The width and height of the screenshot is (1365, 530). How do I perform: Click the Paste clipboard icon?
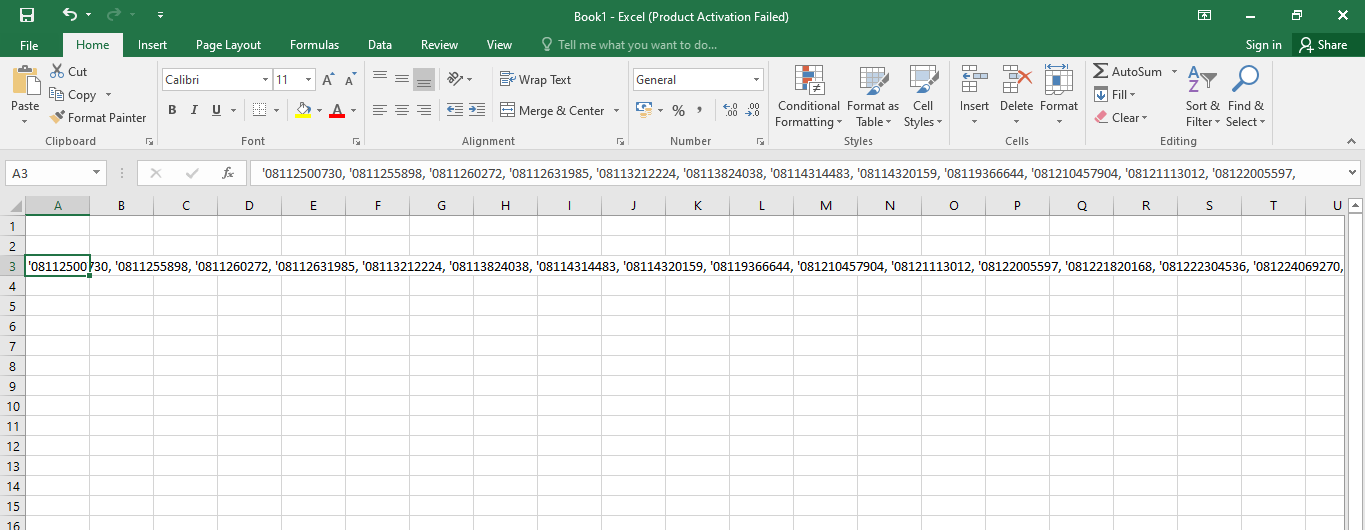click(x=25, y=80)
